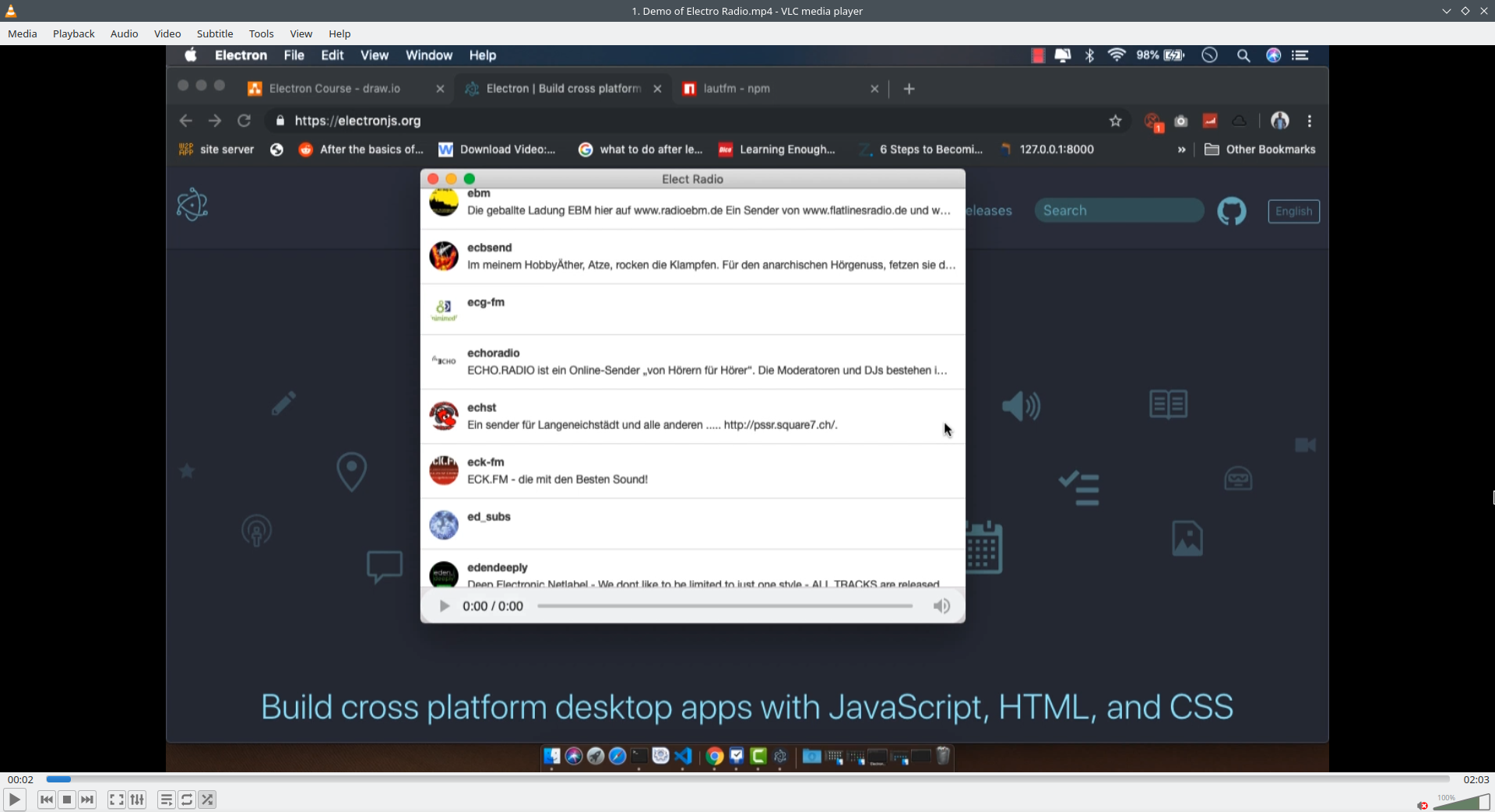The image size is (1495, 812).
Task: Click the VLC seek bar
Action: [747, 779]
